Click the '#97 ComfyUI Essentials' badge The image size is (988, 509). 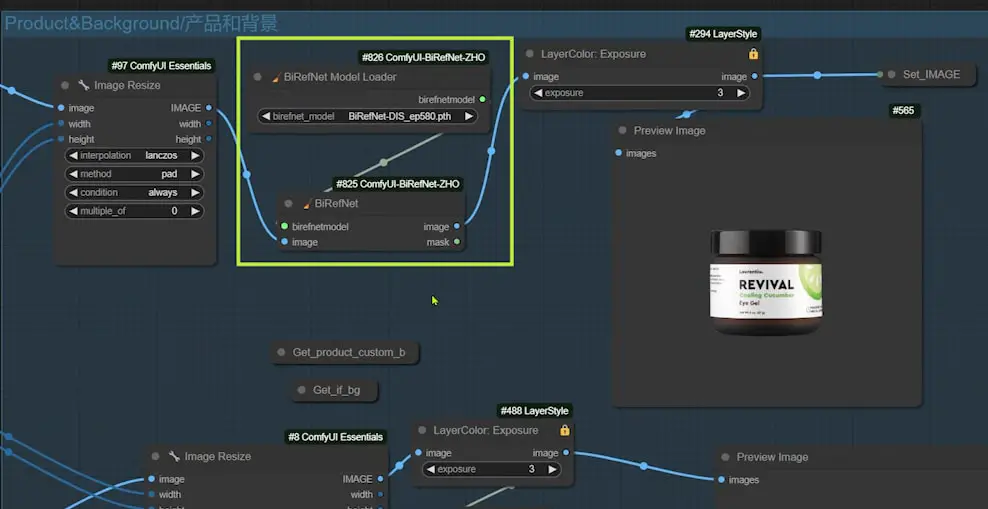pyautogui.click(x=161, y=66)
